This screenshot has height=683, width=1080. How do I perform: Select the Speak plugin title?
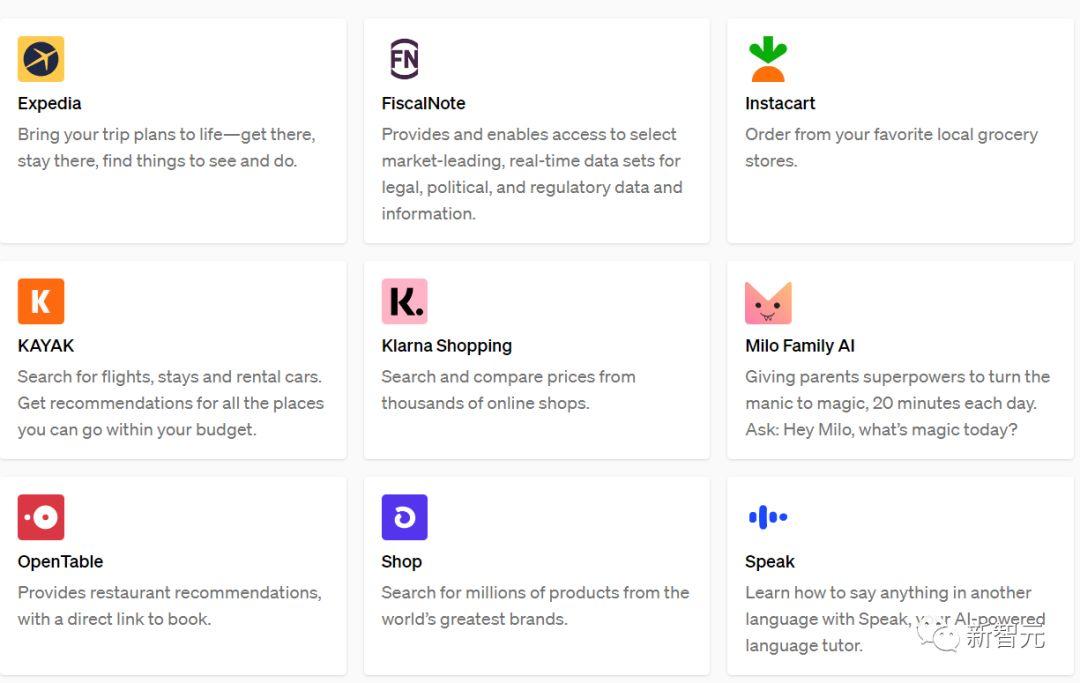[770, 562]
